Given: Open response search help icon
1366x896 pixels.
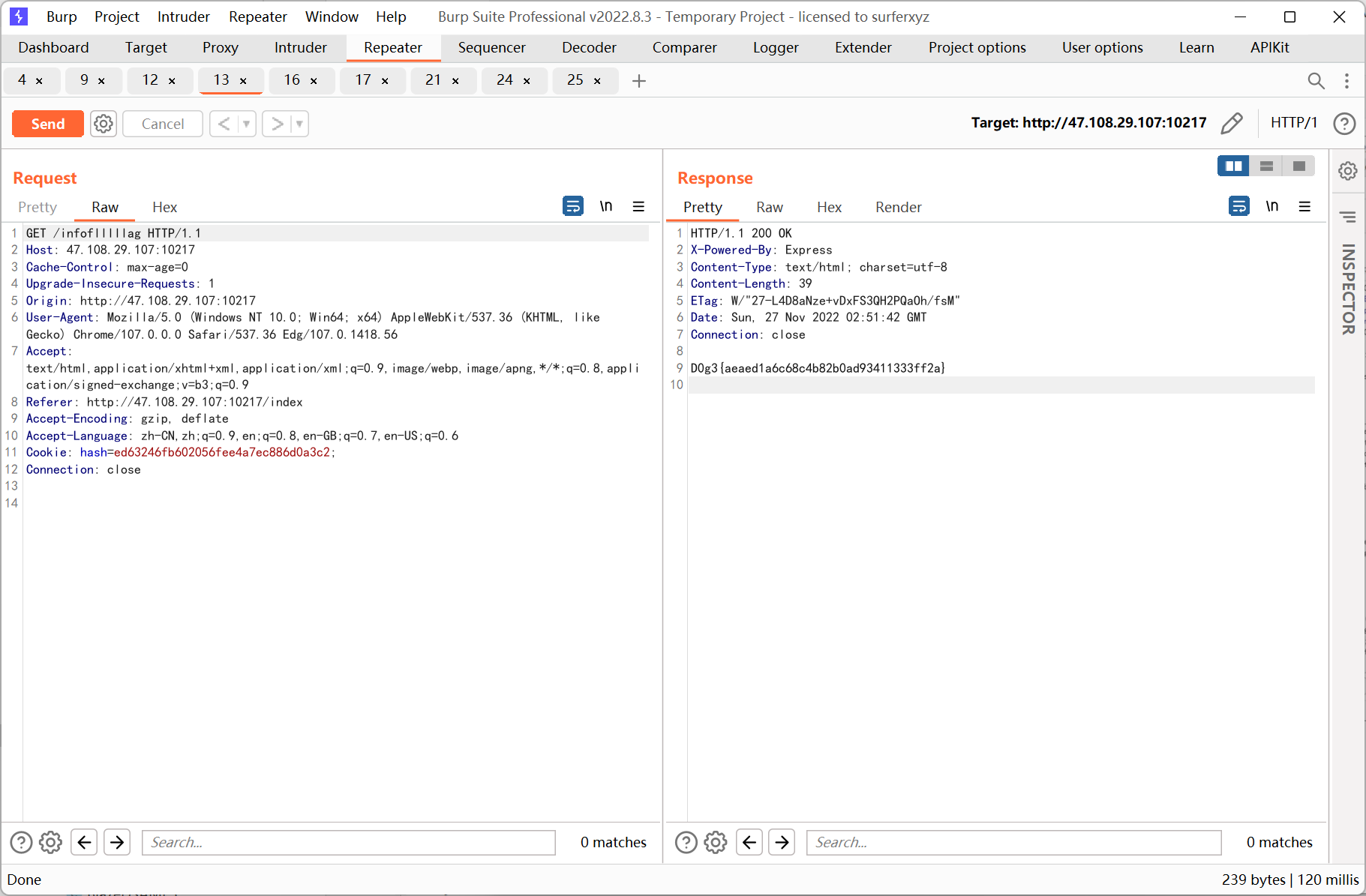Looking at the screenshot, I should [x=686, y=842].
